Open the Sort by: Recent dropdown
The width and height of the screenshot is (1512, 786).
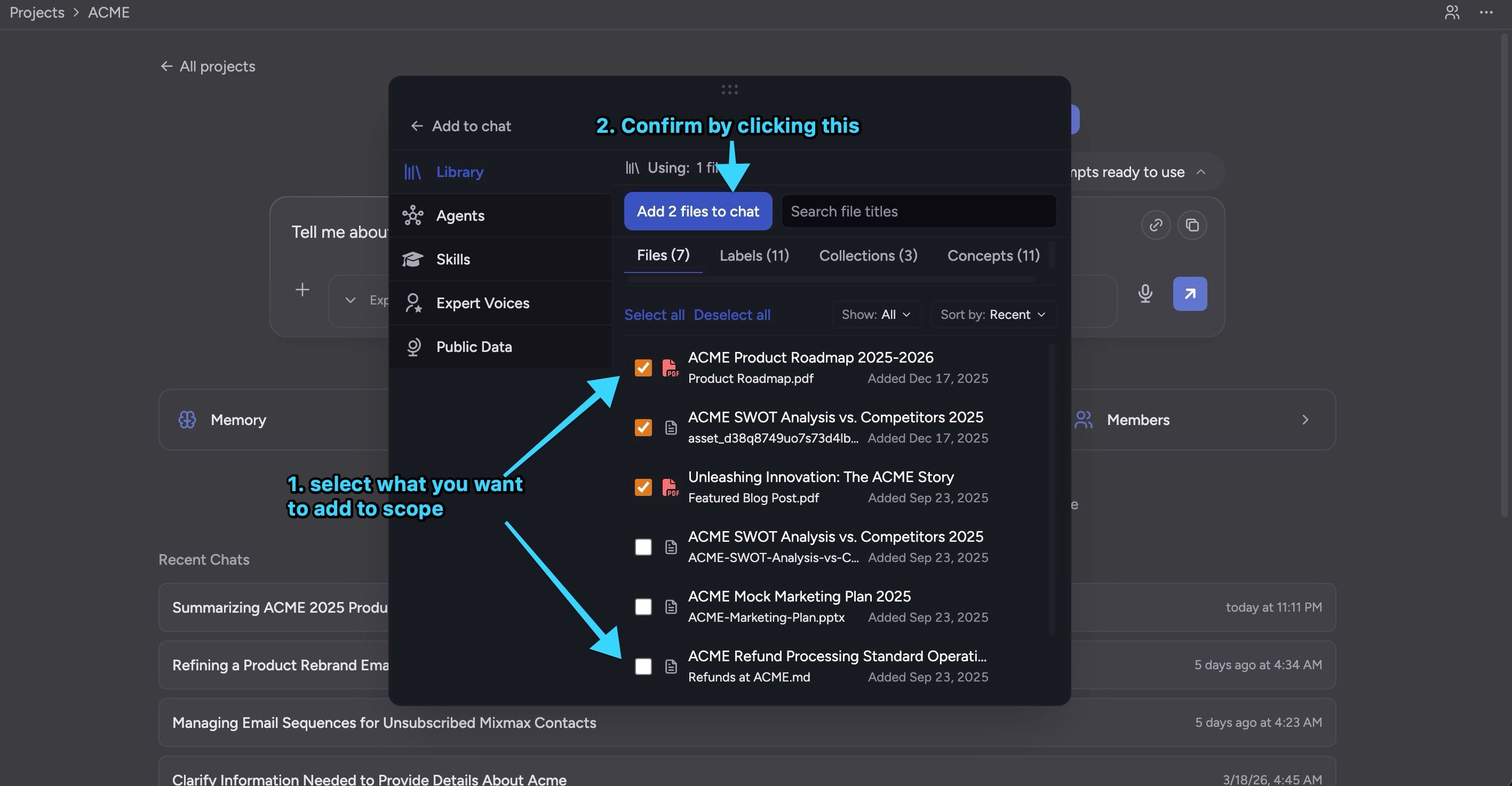coord(993,315)
